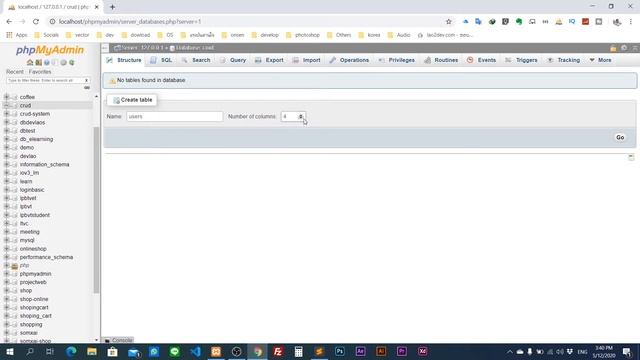This screenshot has height=360, width=640.
Task: Open the Export tab
Action: click(269, 60)
